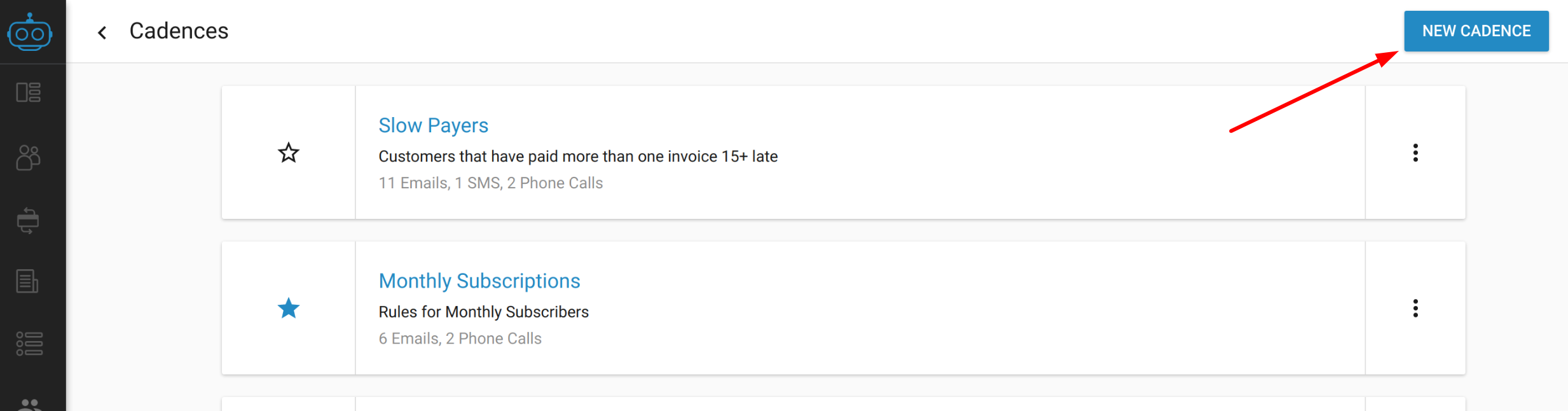Viewport: 1568px width, 411px height.
Task: Open the customers people sidebar icon
Action: tap(29, 158)
